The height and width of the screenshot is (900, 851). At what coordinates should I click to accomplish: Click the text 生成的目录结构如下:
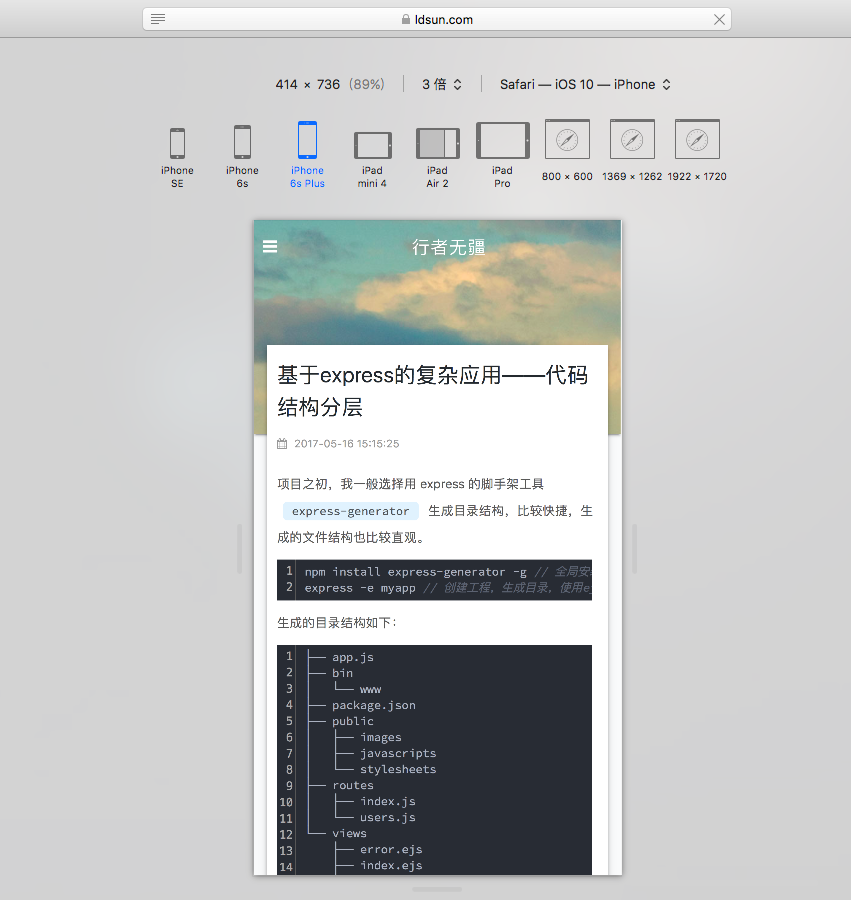pyautogui.click(x=337, y=623)
